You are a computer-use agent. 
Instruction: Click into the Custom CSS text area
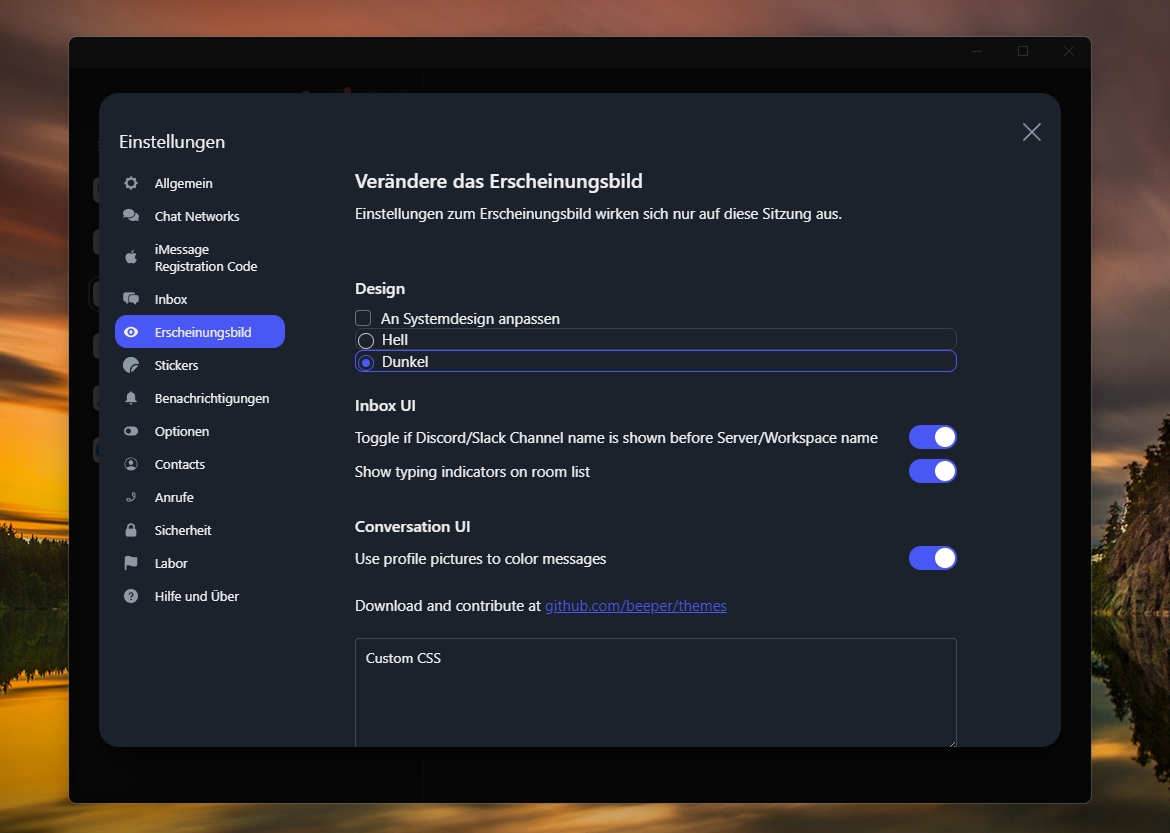point(655,692)
